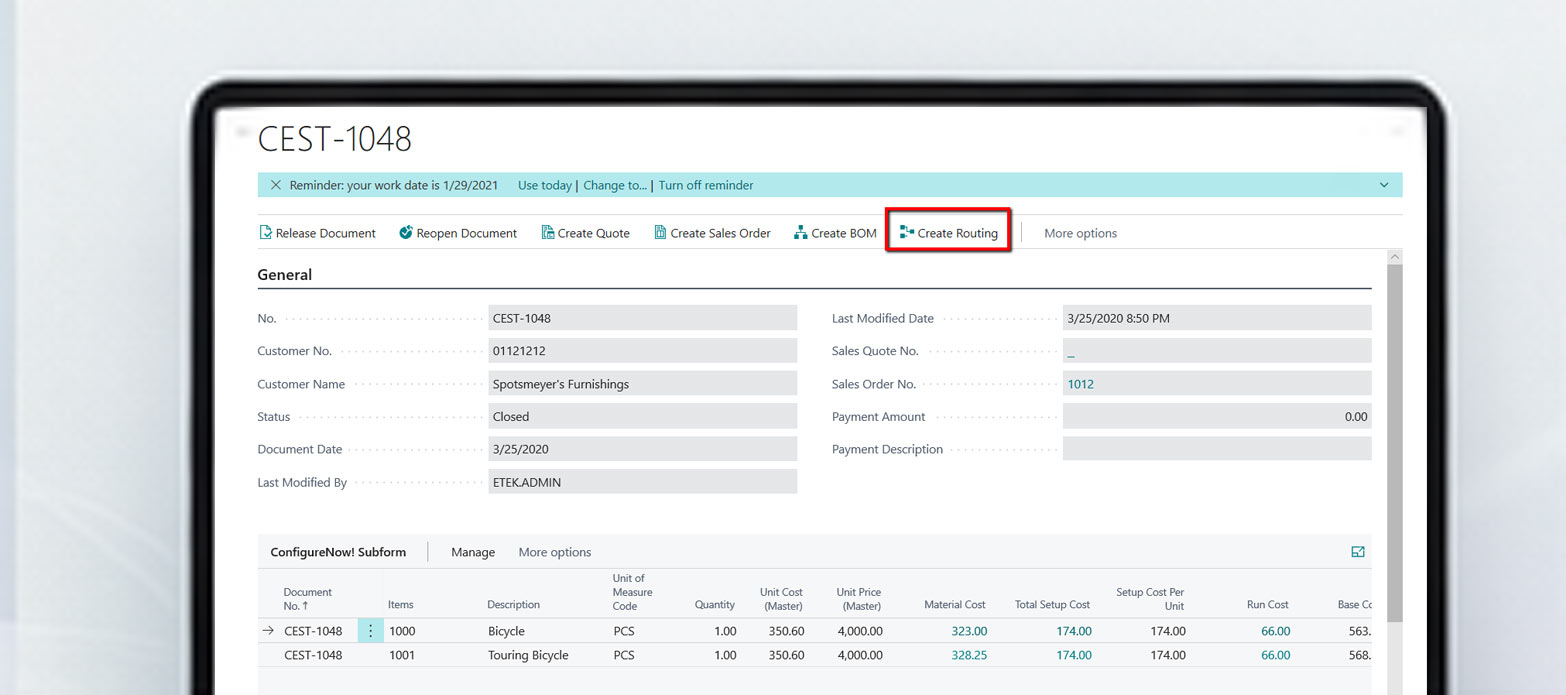
Task: Click the Create BOM icon
Action: pyautogui.click(x=800, y=233)
